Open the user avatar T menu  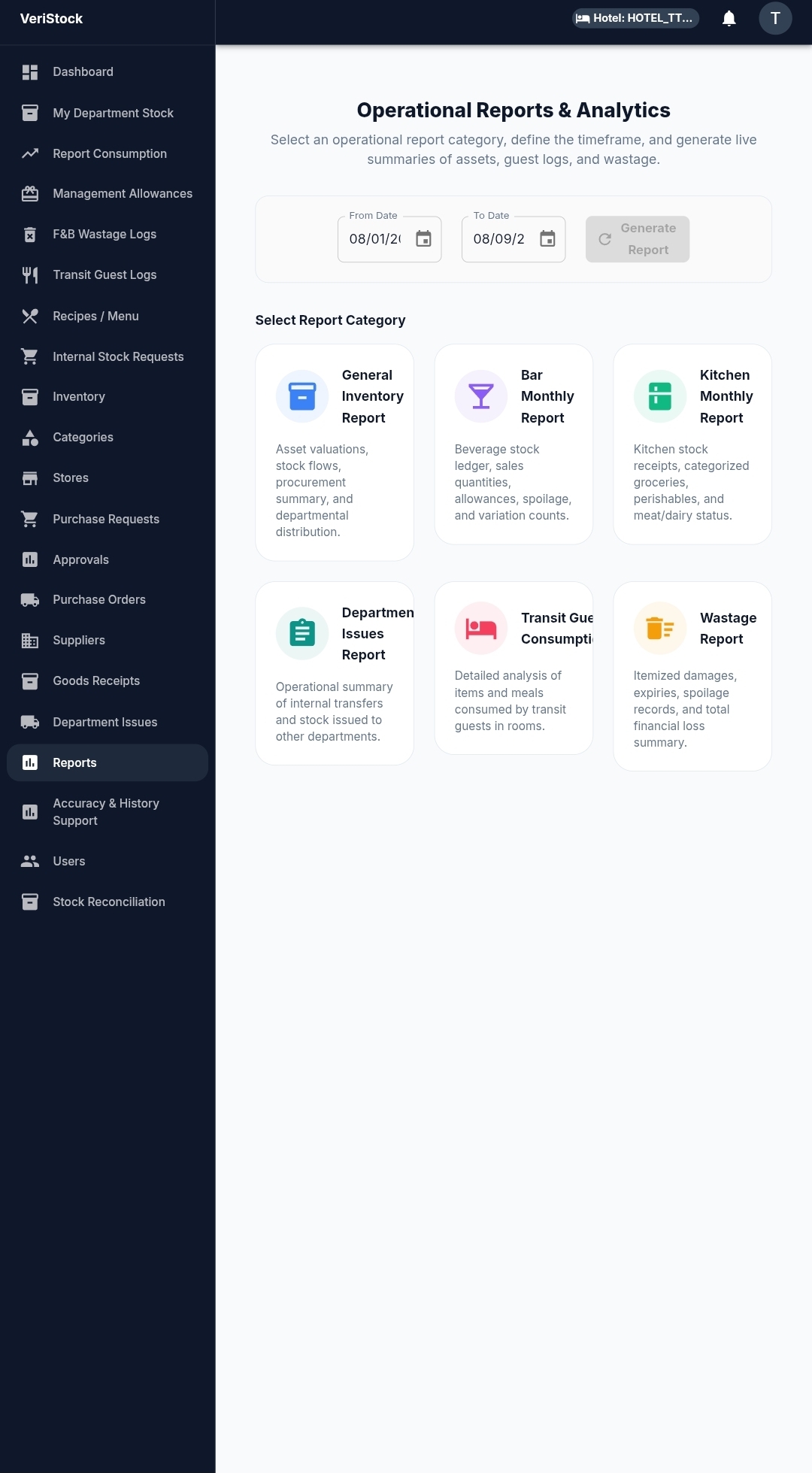pos(775,18)
